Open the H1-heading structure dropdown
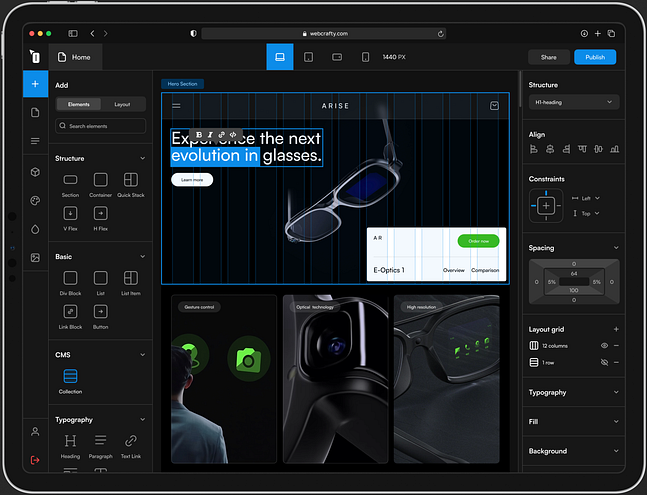Screen dimensions: 647x495 [x=574, y=102]
